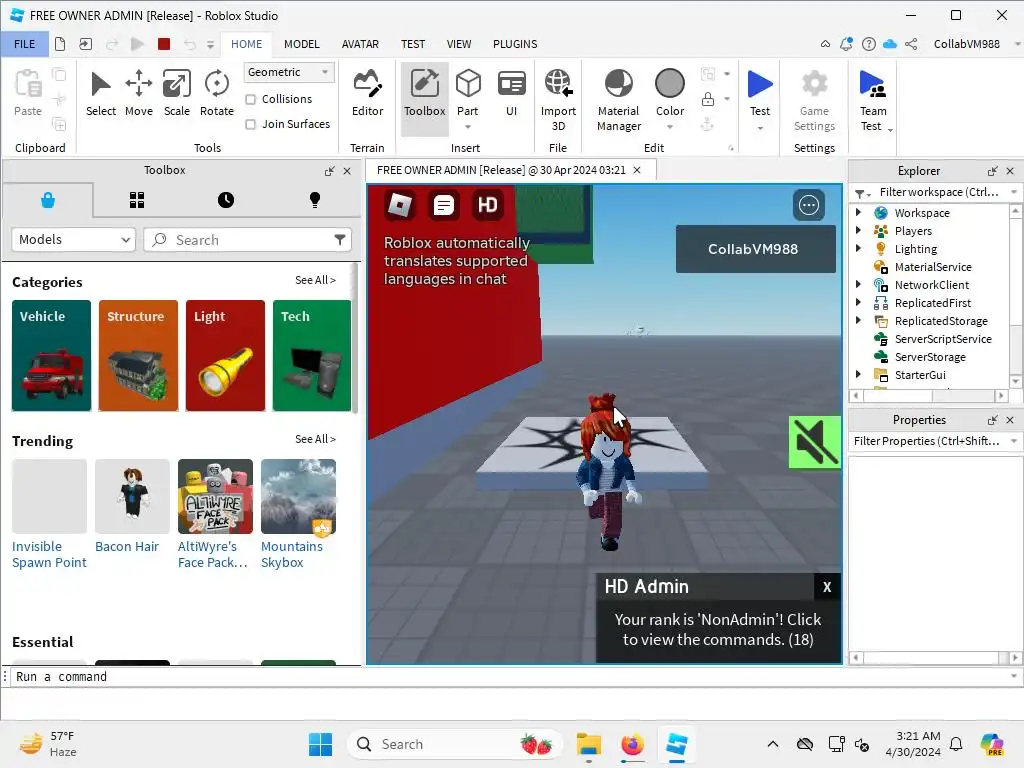
Task: Expand the StarterGui node in Explorer
Action: 858,374
